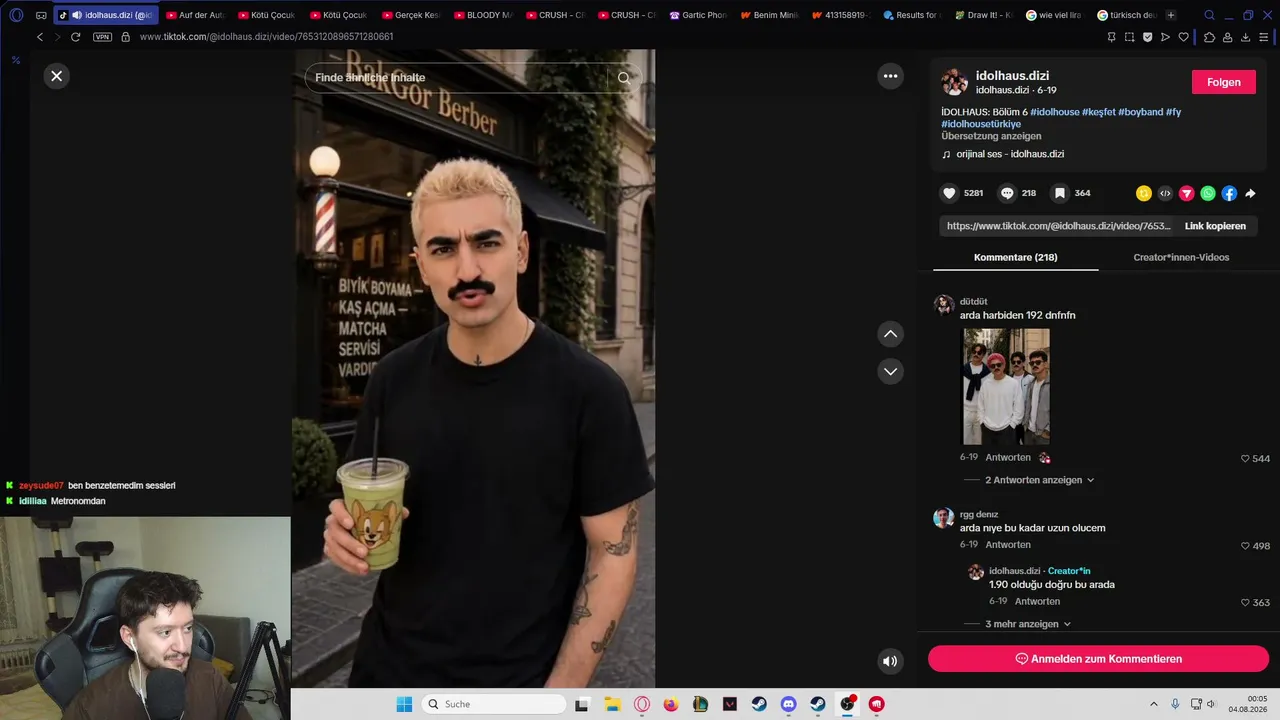Click the embed code icon
The width and height of the screenshot is (1280, 720).
point(1165,193)
